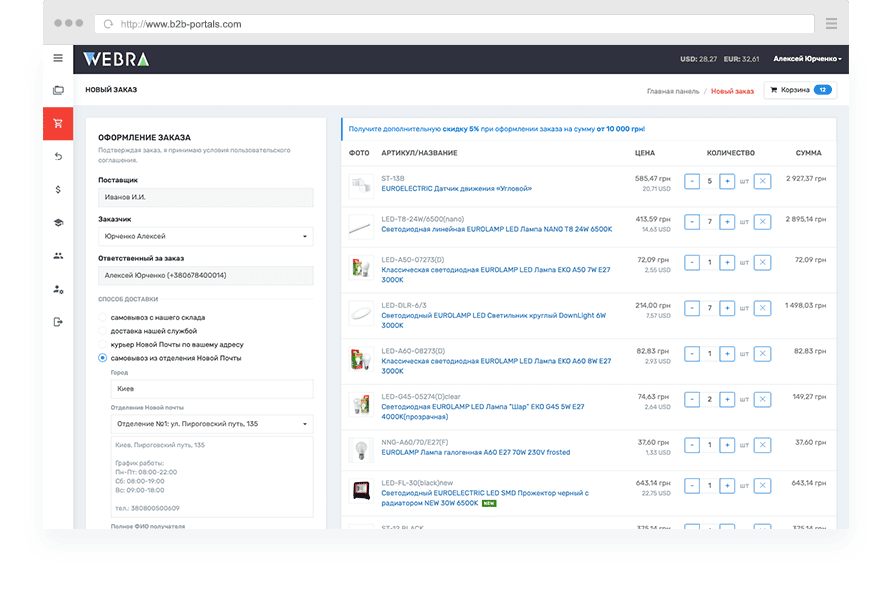
Task: Open the graduation cap training icon
Action: [58, 223]
